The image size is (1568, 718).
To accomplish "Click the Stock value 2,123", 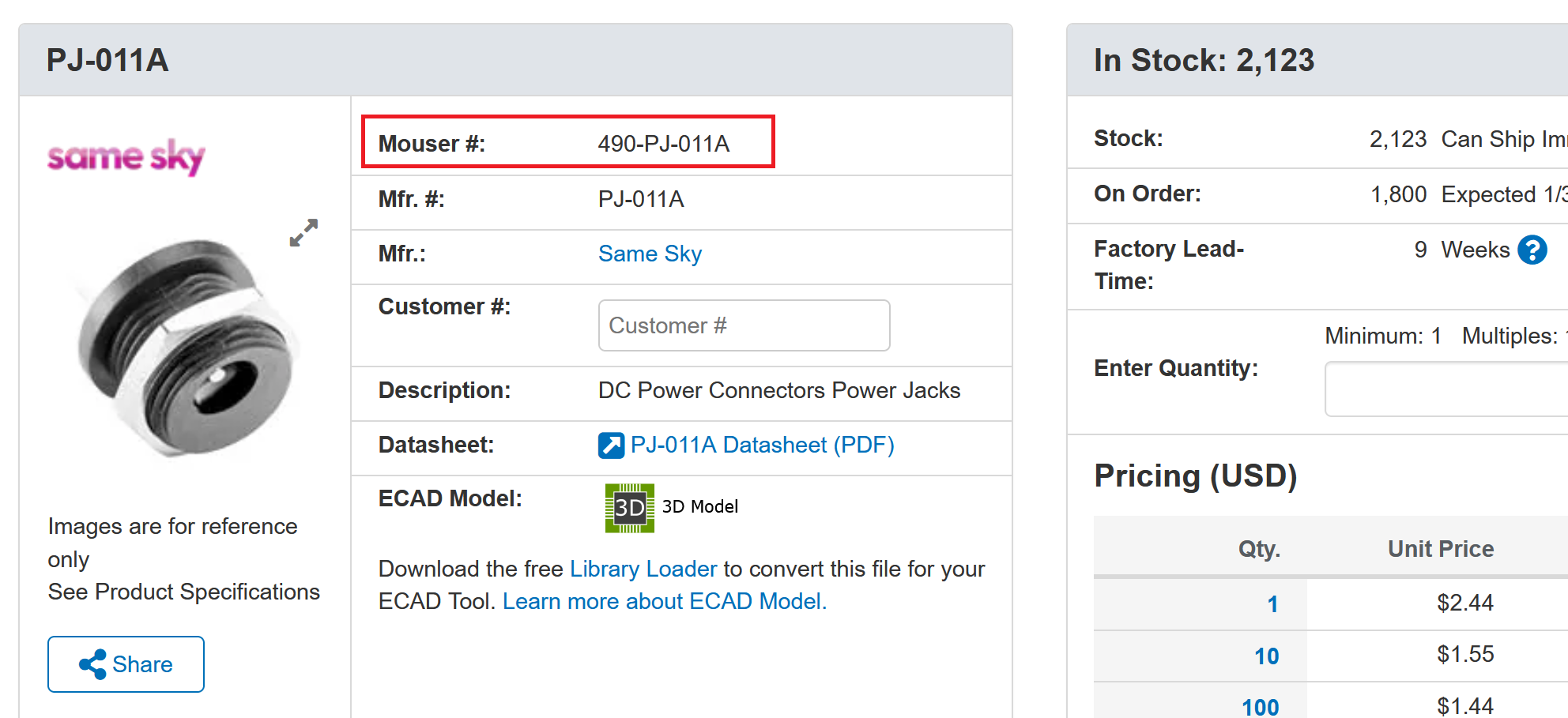I will click(1398, 139).
